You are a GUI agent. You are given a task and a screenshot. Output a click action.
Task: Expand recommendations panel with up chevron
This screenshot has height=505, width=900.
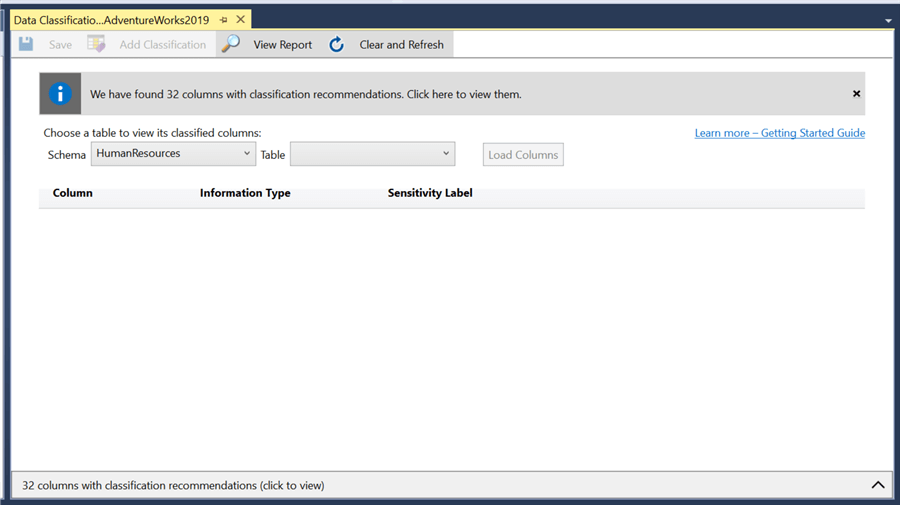tap(878, 485)
